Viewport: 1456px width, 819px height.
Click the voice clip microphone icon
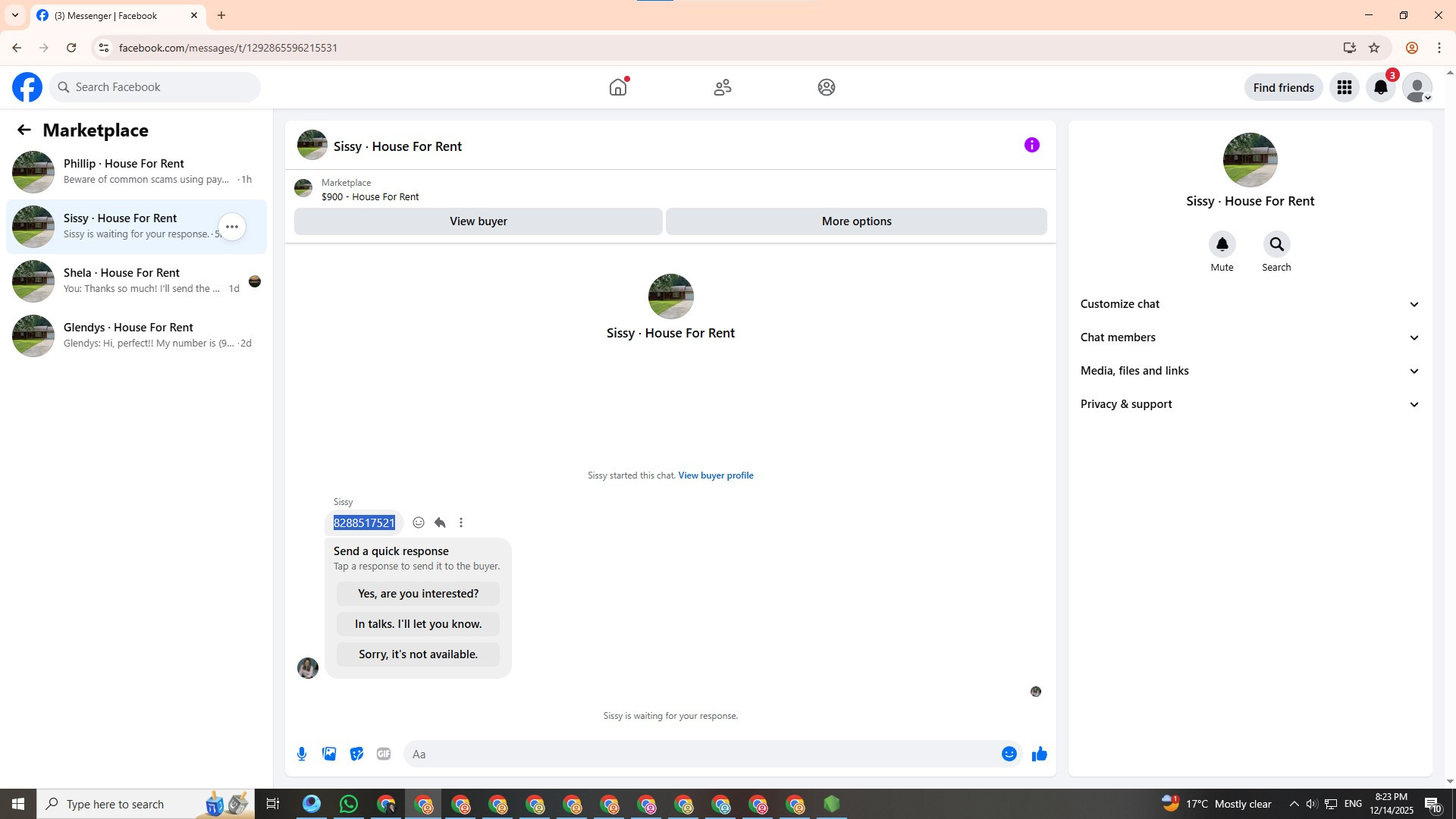point(302,754)
